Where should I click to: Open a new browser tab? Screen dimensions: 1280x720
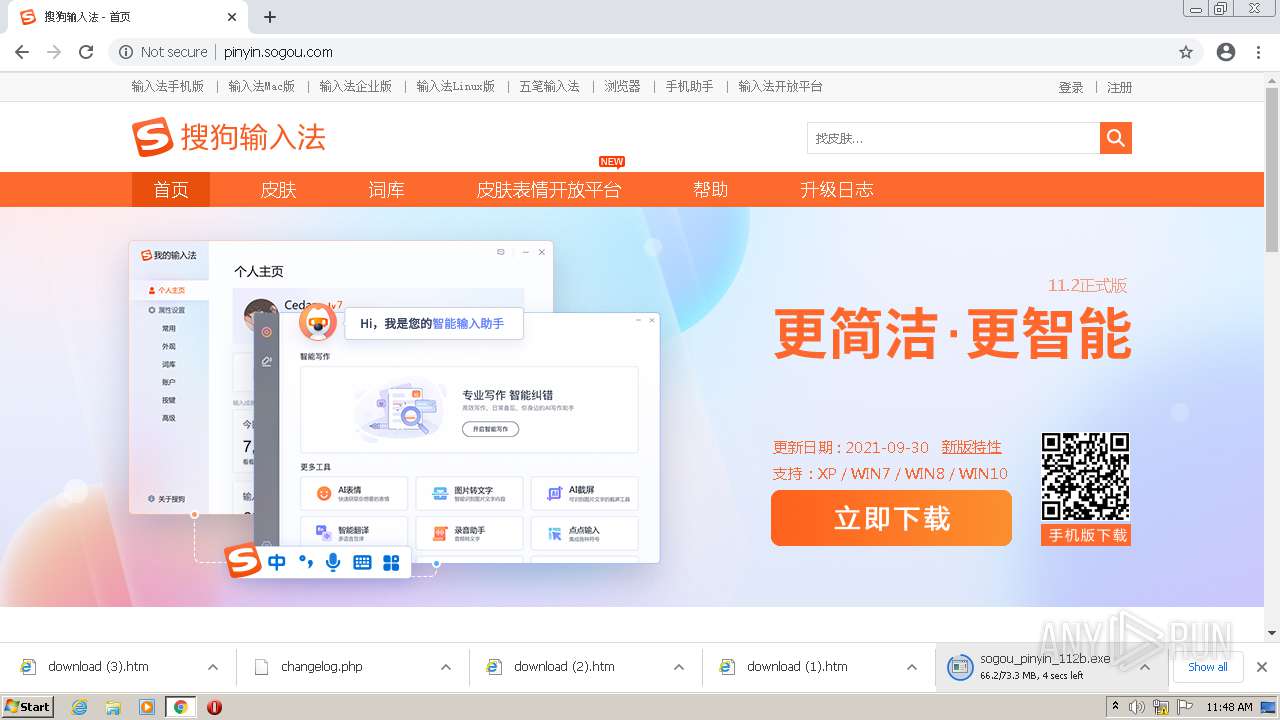tap(270, 17)
